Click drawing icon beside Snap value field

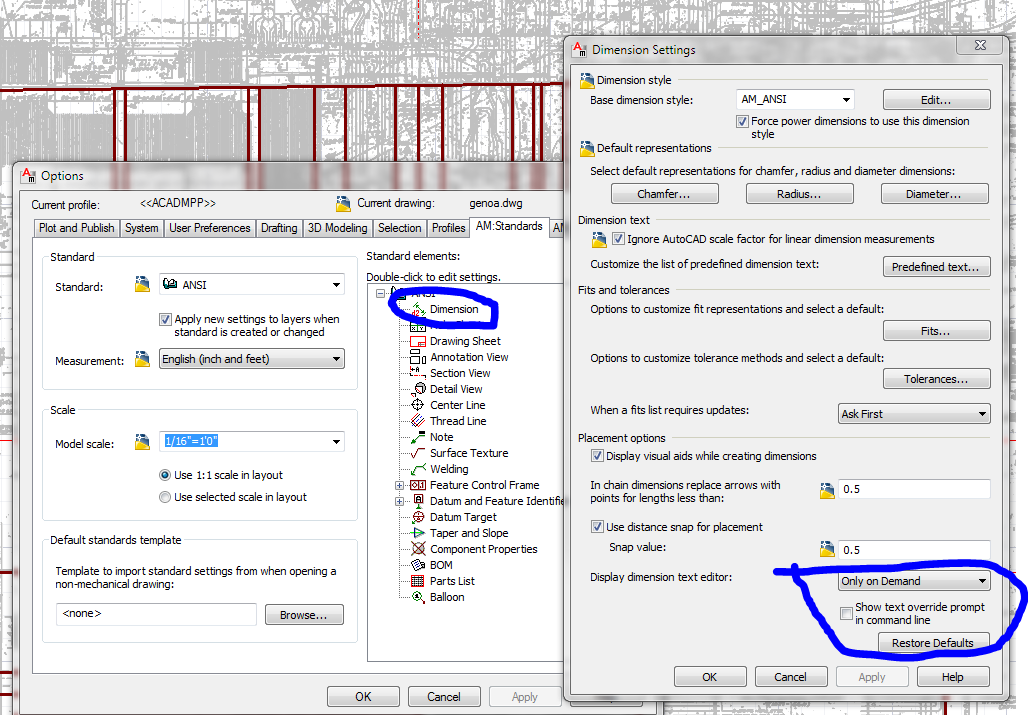pyautogui.click(x=827, y=549)
